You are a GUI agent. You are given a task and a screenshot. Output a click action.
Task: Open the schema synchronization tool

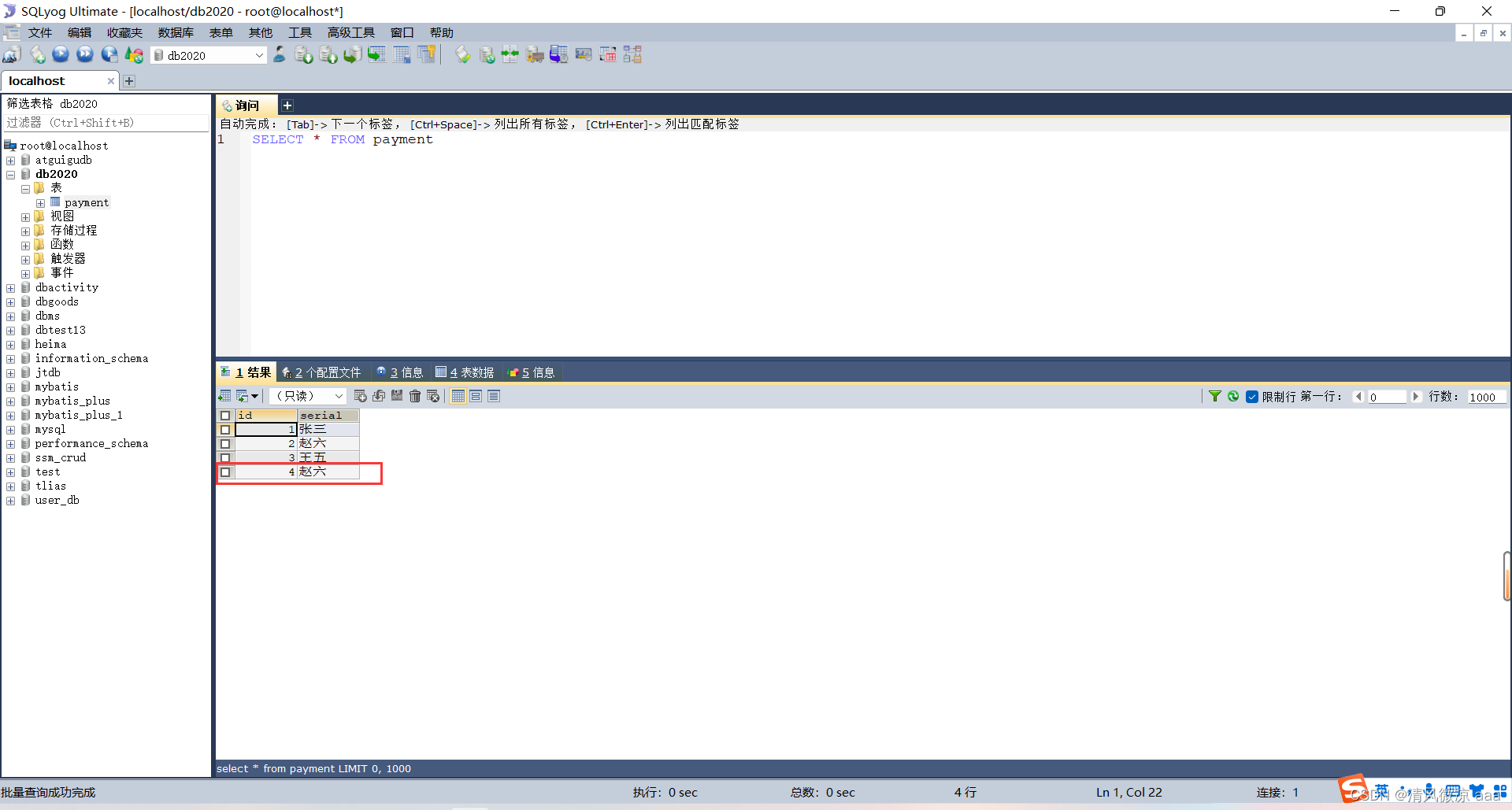pyautogui.click(x=510, y=54)
